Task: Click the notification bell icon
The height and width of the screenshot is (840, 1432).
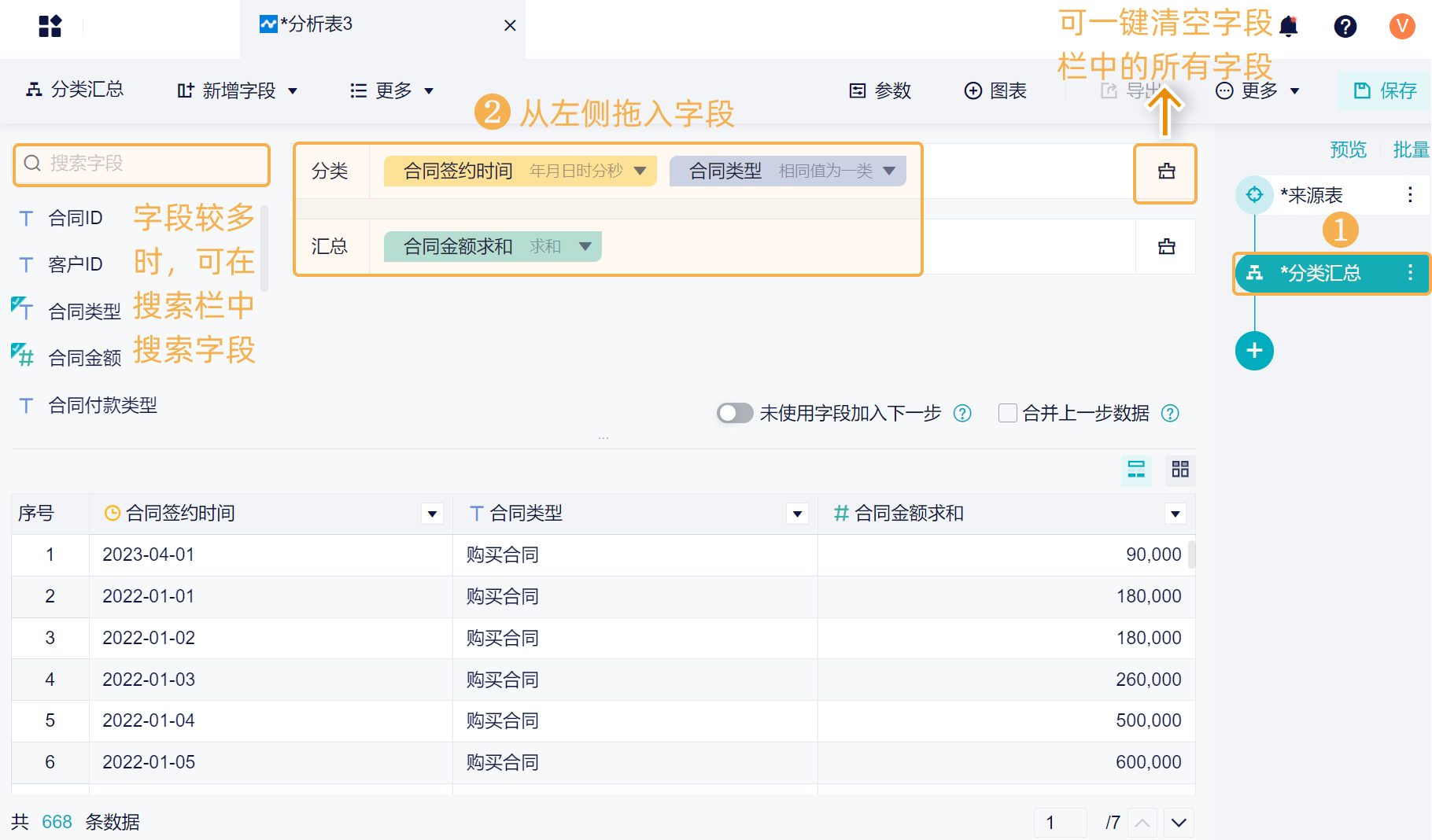Action: click(x=1289, y=27)
